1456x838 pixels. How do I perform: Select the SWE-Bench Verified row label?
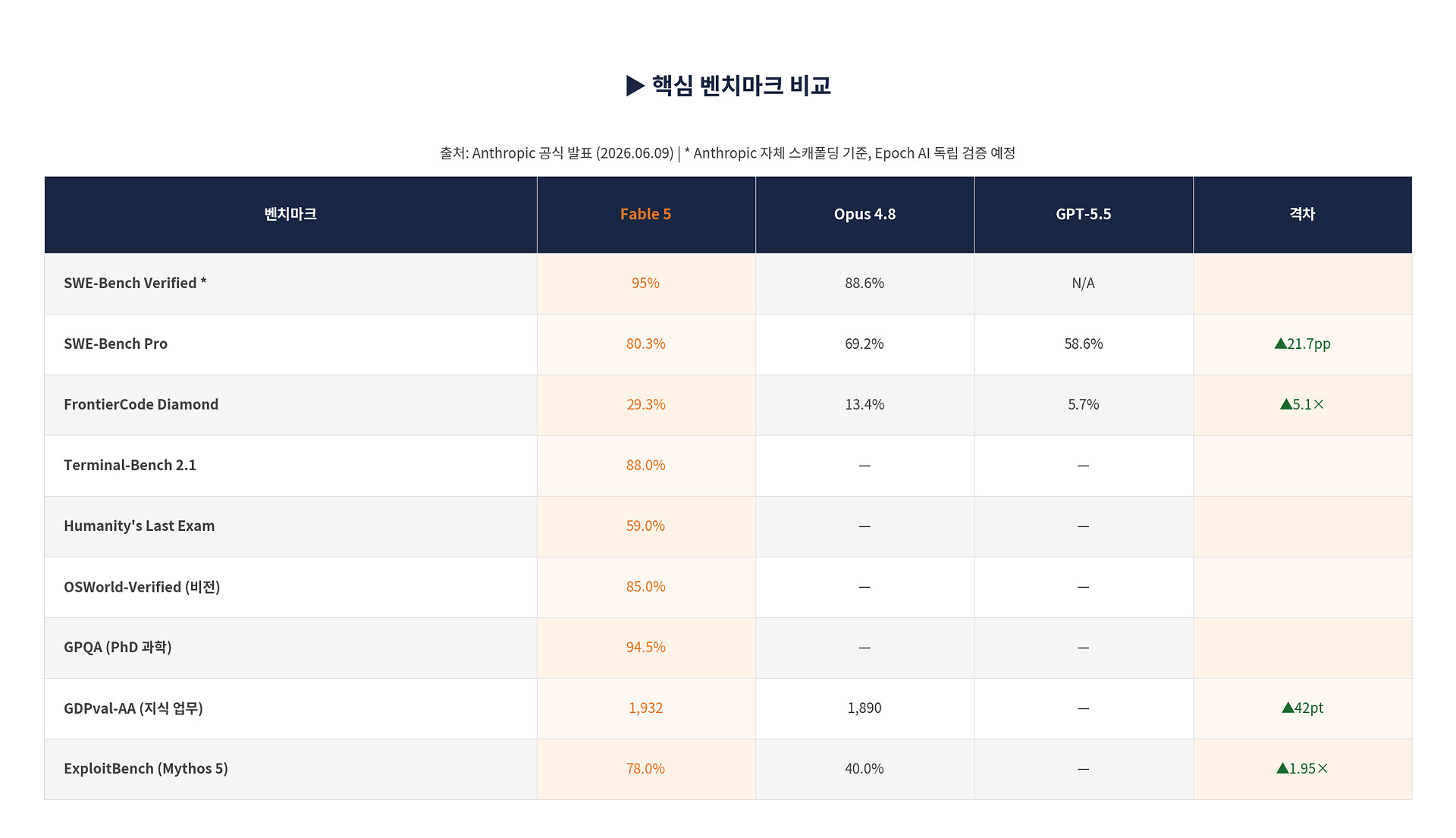point(135,283)
